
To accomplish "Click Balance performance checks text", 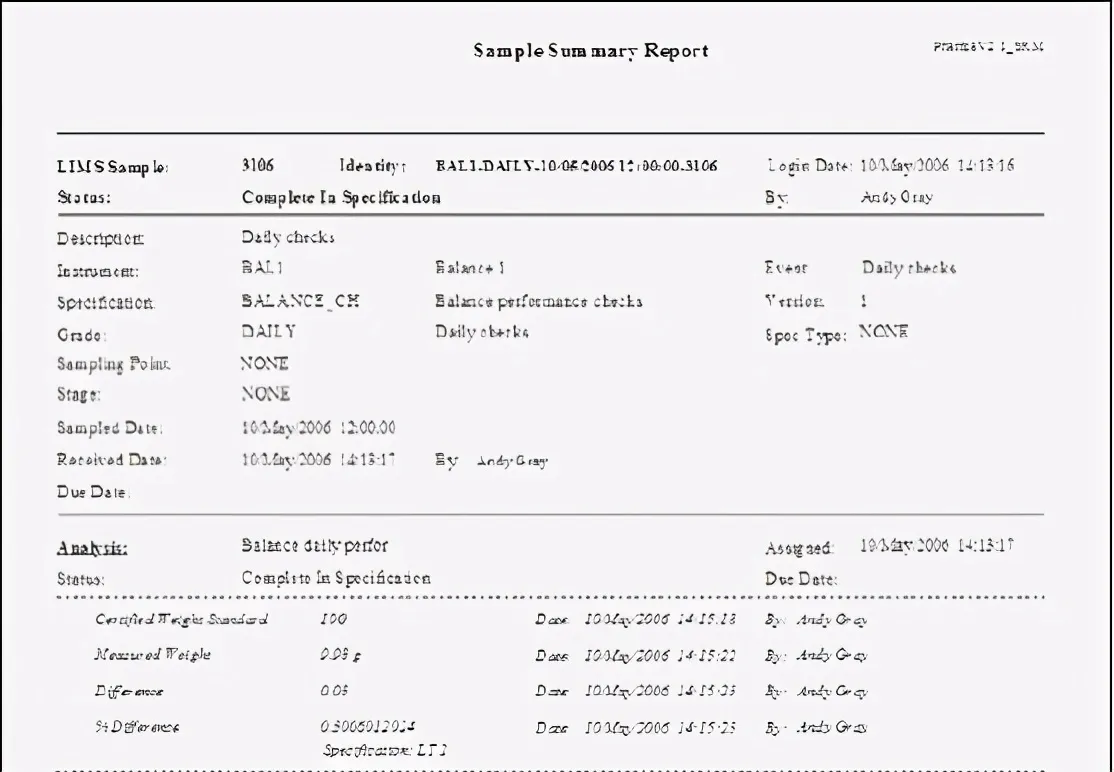I will pos(539,301).
